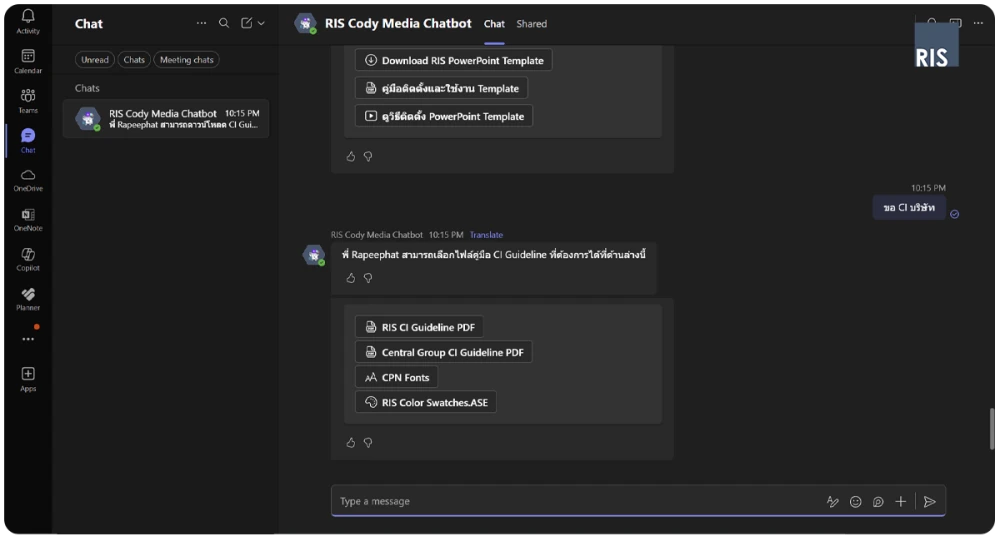Start a new chat
Image resolution: width=1000 pixels, height=541 pixels.
tap(246, 23)
